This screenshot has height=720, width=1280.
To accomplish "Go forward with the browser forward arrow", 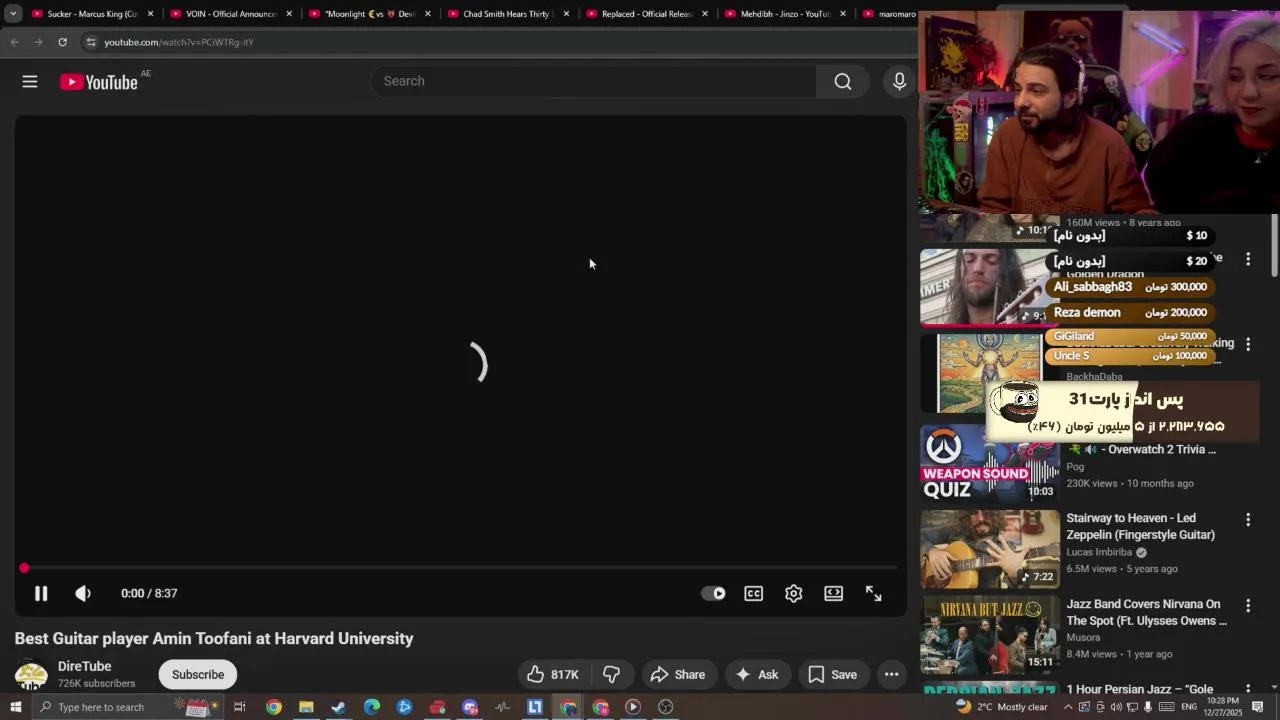I will tap(38, 42).
